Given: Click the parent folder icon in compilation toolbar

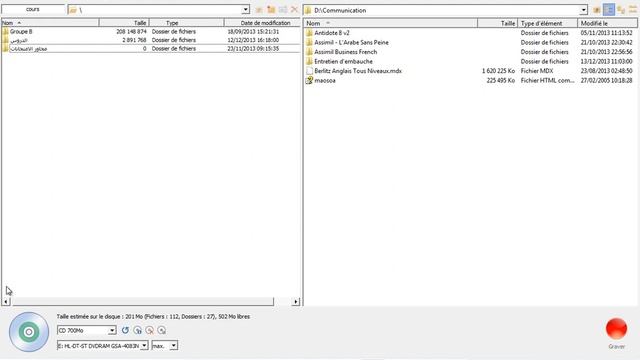Looking at the screenshot, I should pyautogui.click(x=259, y=9).
